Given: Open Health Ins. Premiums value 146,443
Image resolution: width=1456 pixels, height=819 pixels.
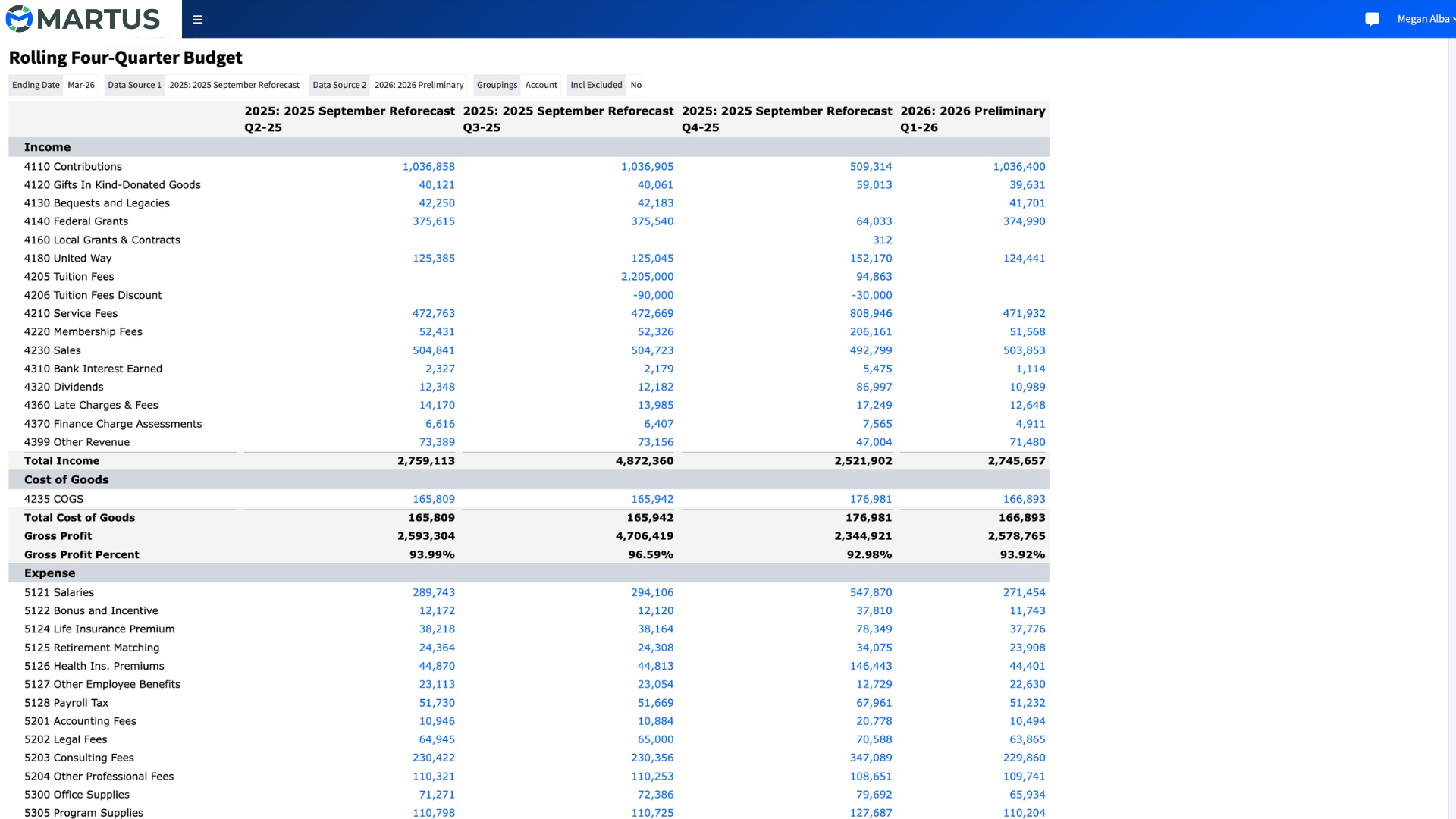Looking at the screenshot, I should 871,666.
